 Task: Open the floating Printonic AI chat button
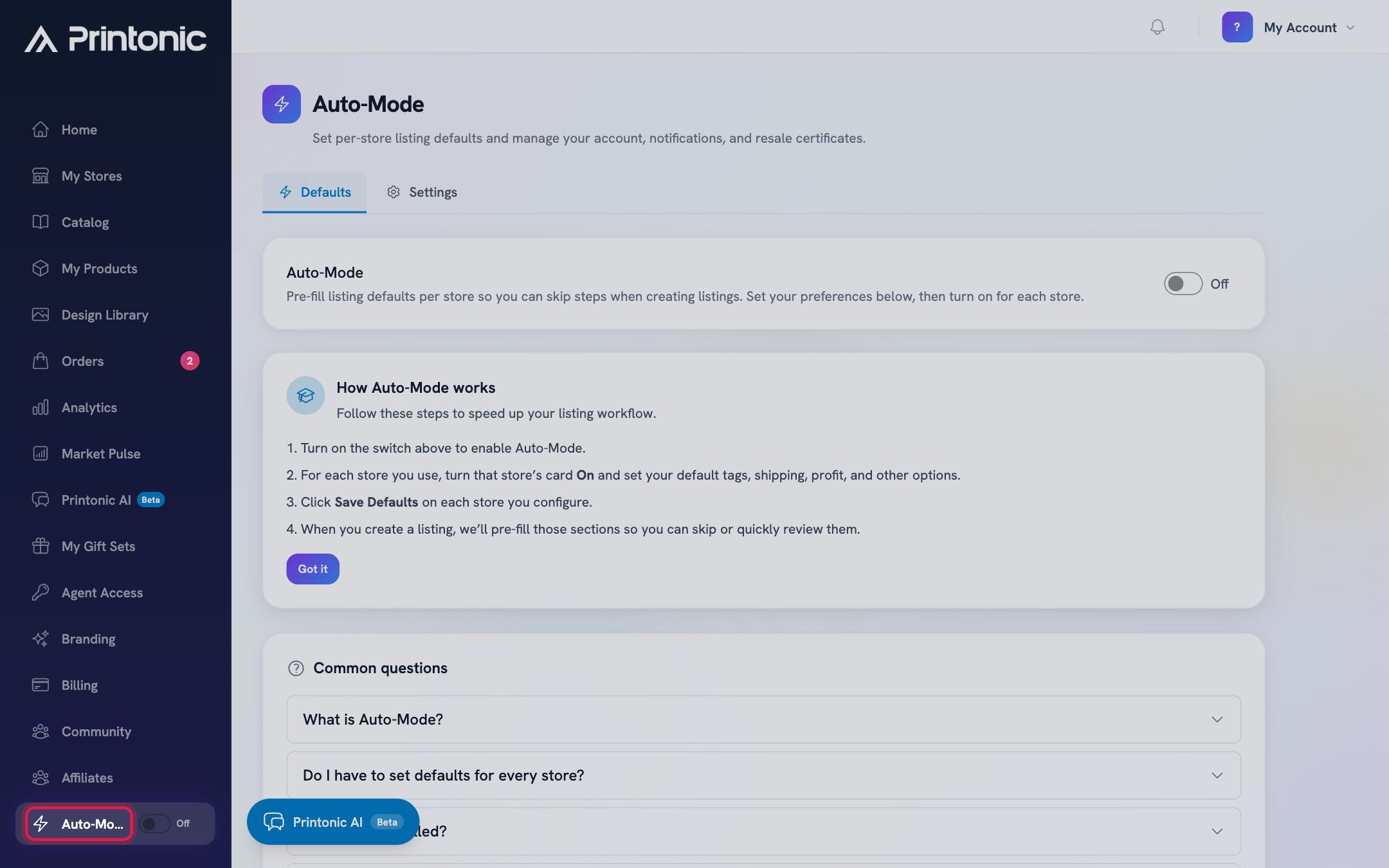tap(333, 822)
